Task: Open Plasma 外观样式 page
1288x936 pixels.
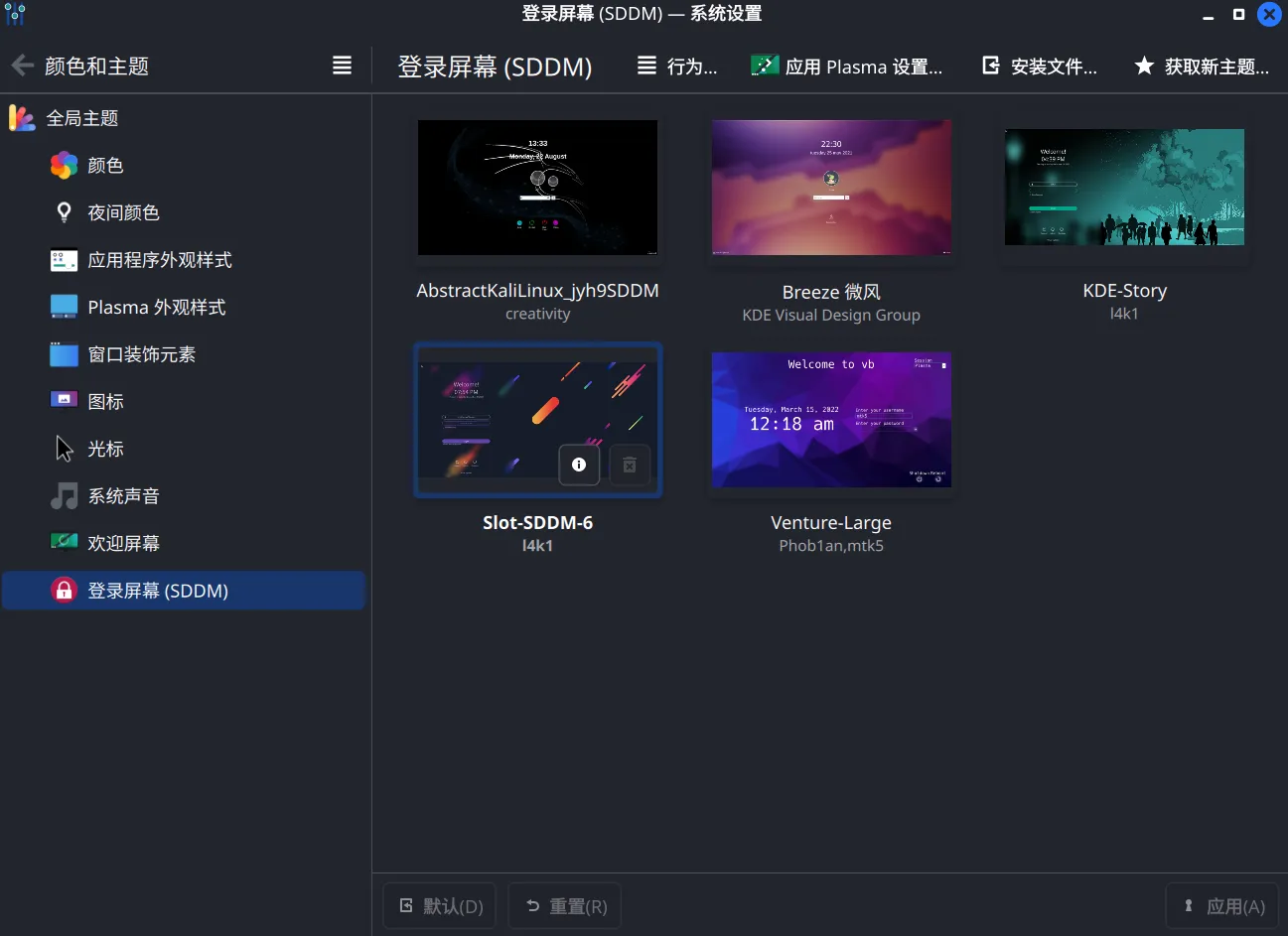Action: [156, 308]
